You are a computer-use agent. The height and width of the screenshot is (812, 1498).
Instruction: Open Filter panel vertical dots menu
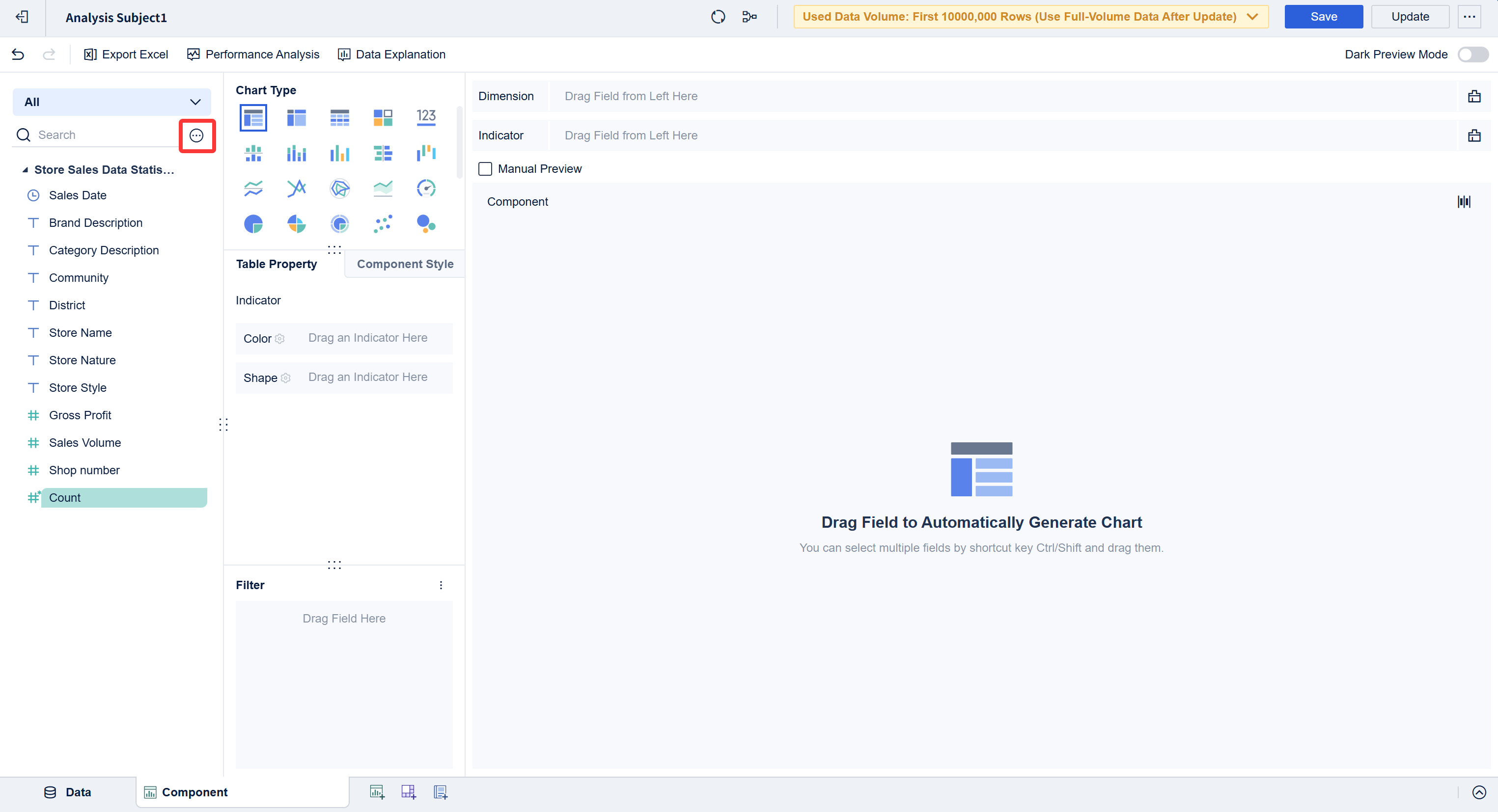coord(441,585)
